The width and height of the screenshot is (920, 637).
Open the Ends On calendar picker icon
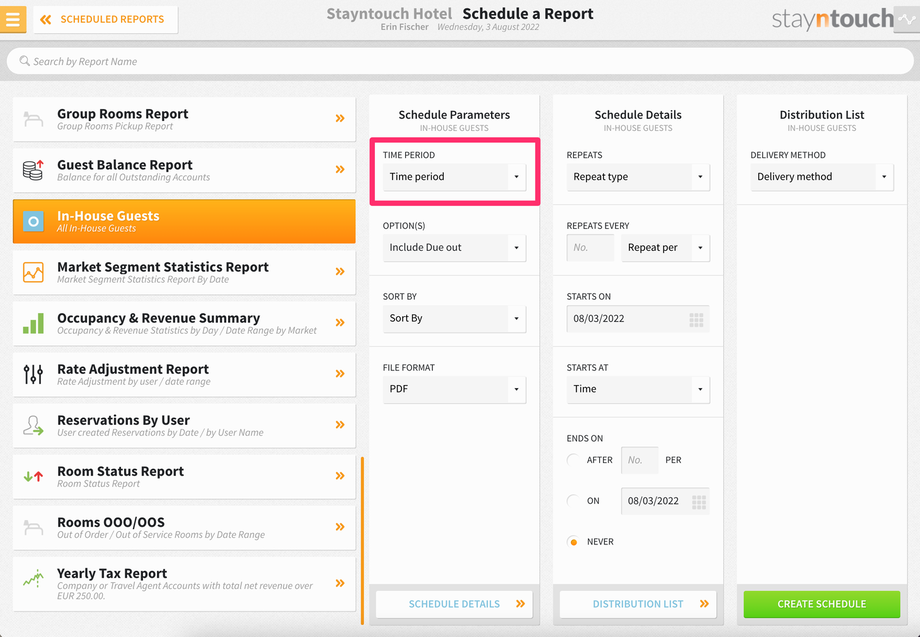tap(699, 502)
